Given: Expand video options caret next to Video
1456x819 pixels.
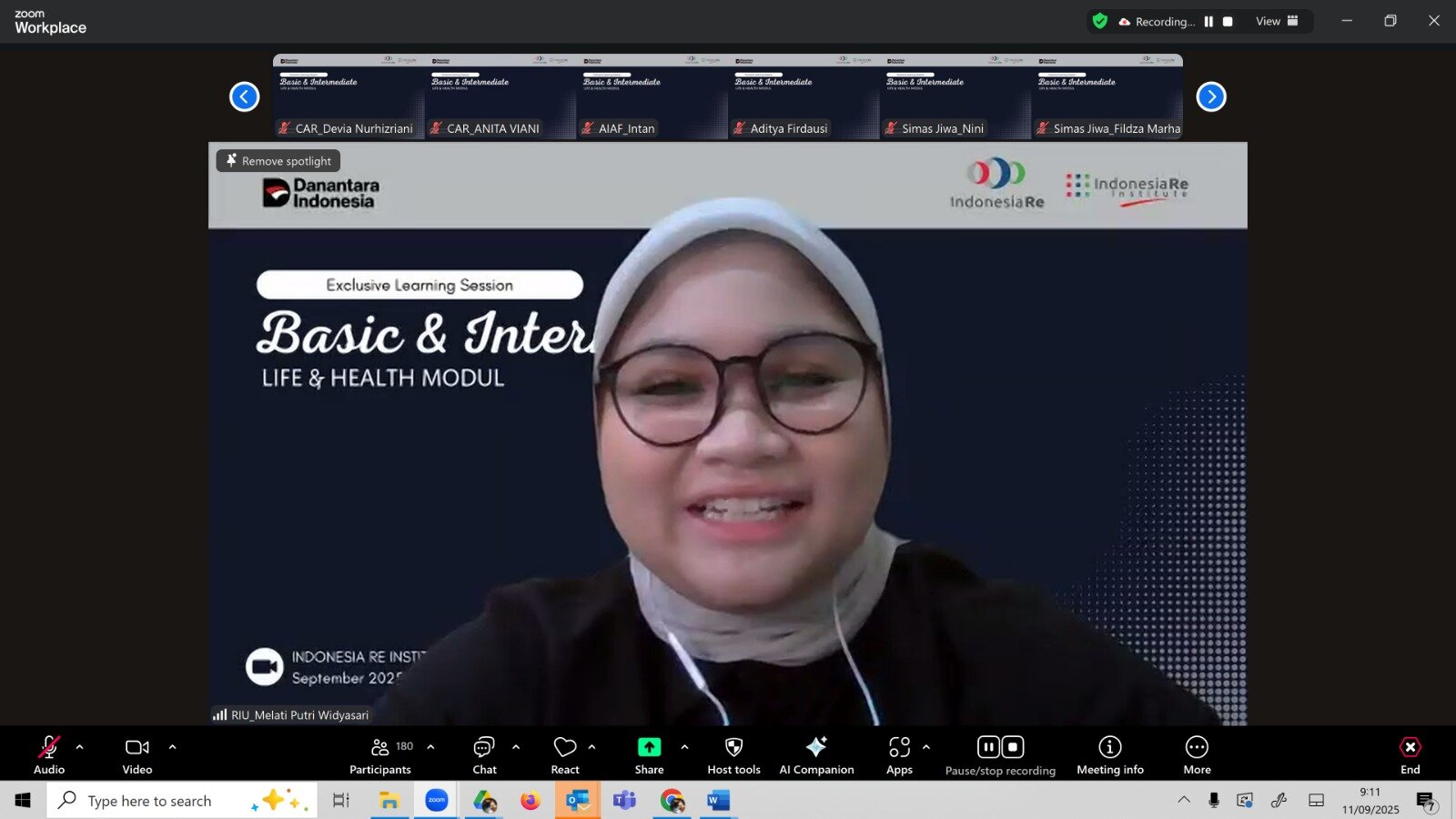Looking at the screenshot, I should pos(172,747).
